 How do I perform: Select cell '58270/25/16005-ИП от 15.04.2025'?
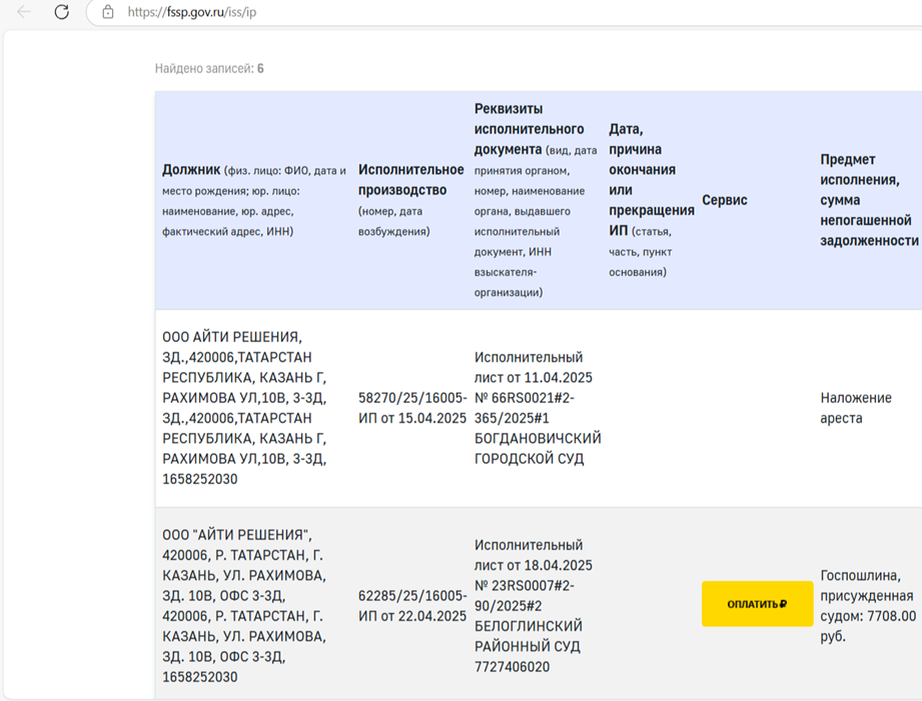coord(412,408)
